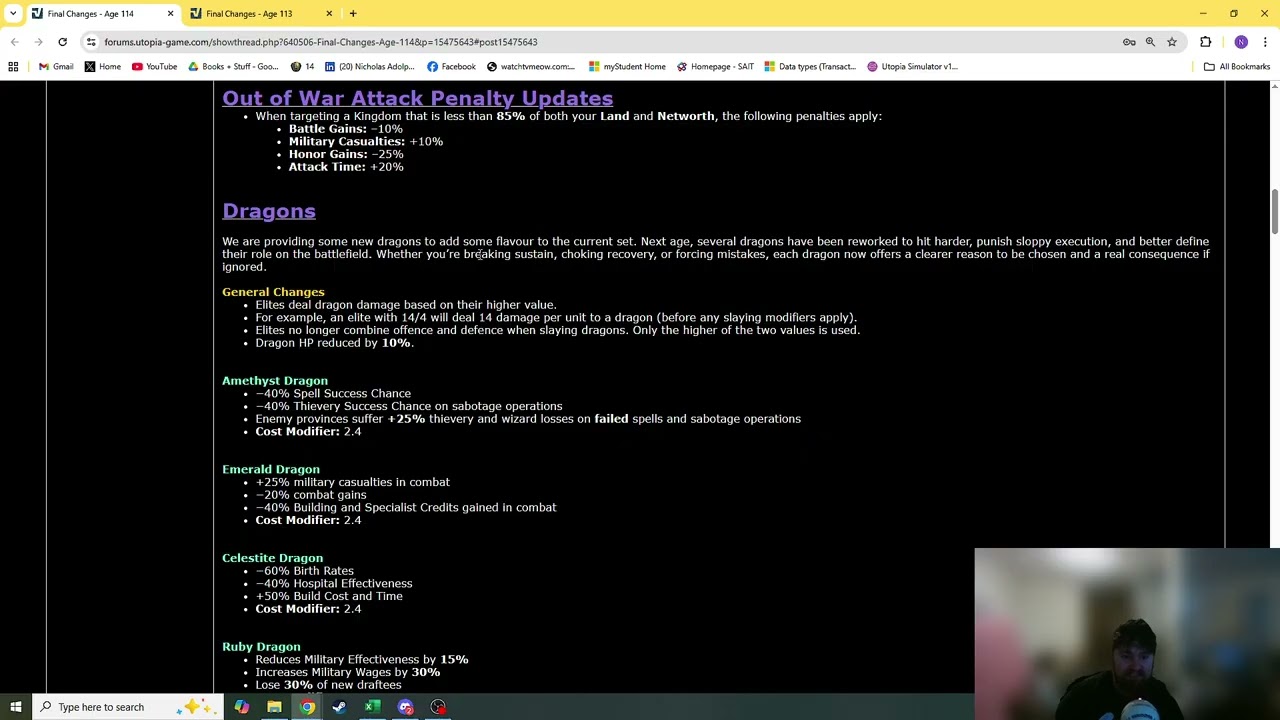Open Excel from taskbar

[x=372, y=707]
